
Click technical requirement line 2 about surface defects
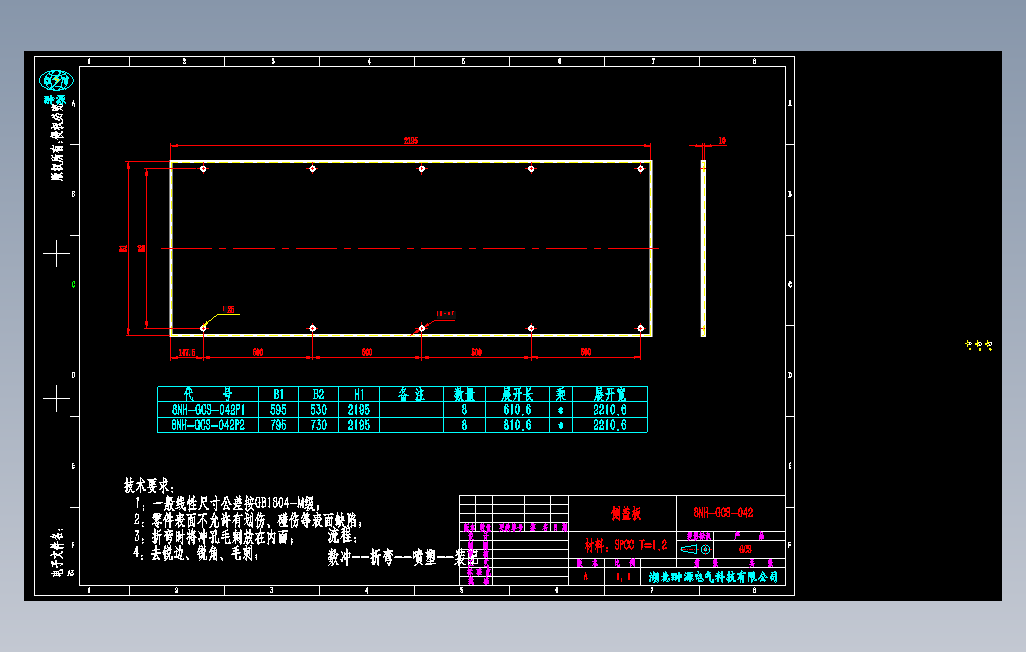click(x=248, y=520)
